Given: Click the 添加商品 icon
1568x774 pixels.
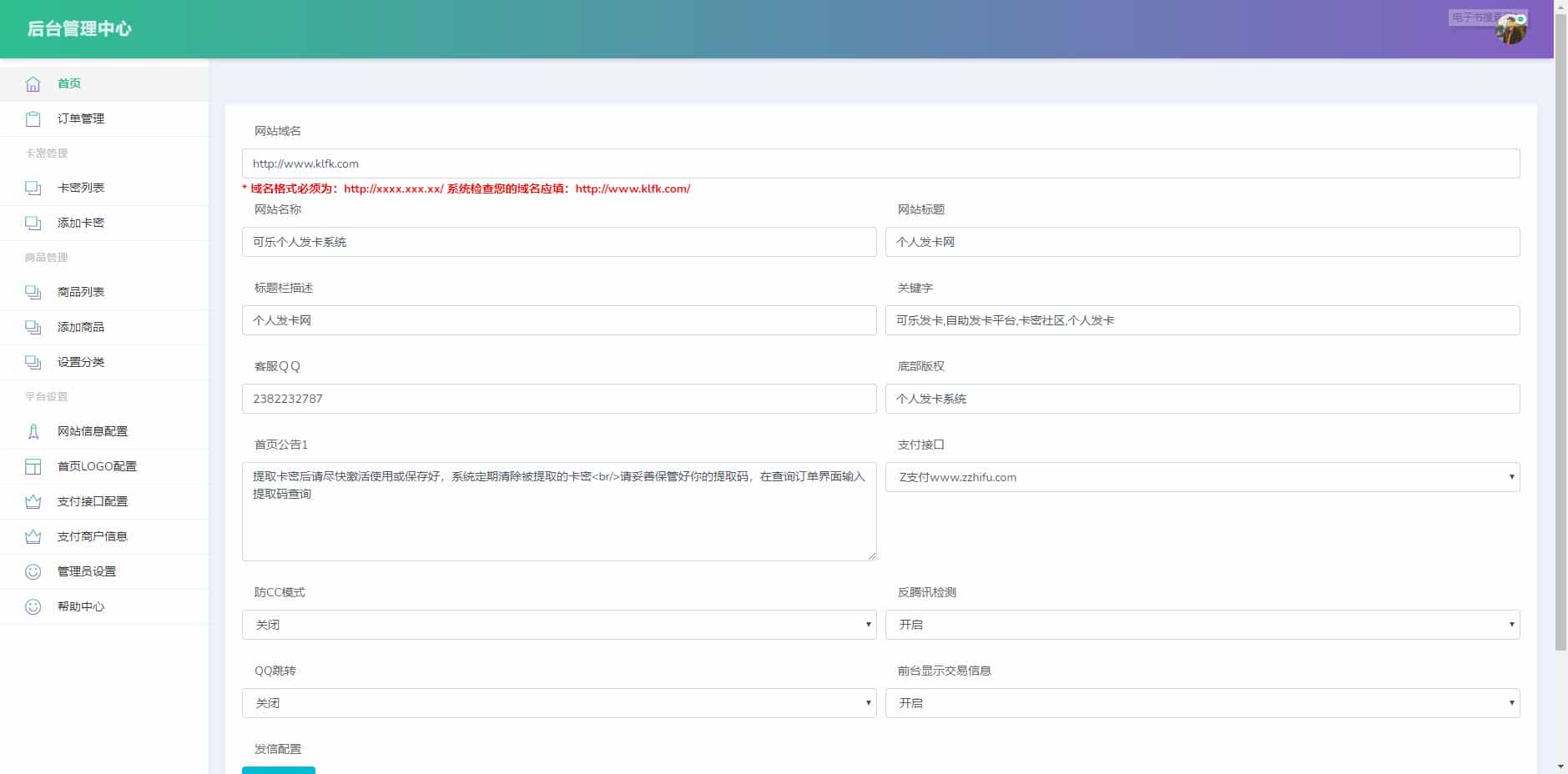Looking at the screenshot, I should point(33,327).
